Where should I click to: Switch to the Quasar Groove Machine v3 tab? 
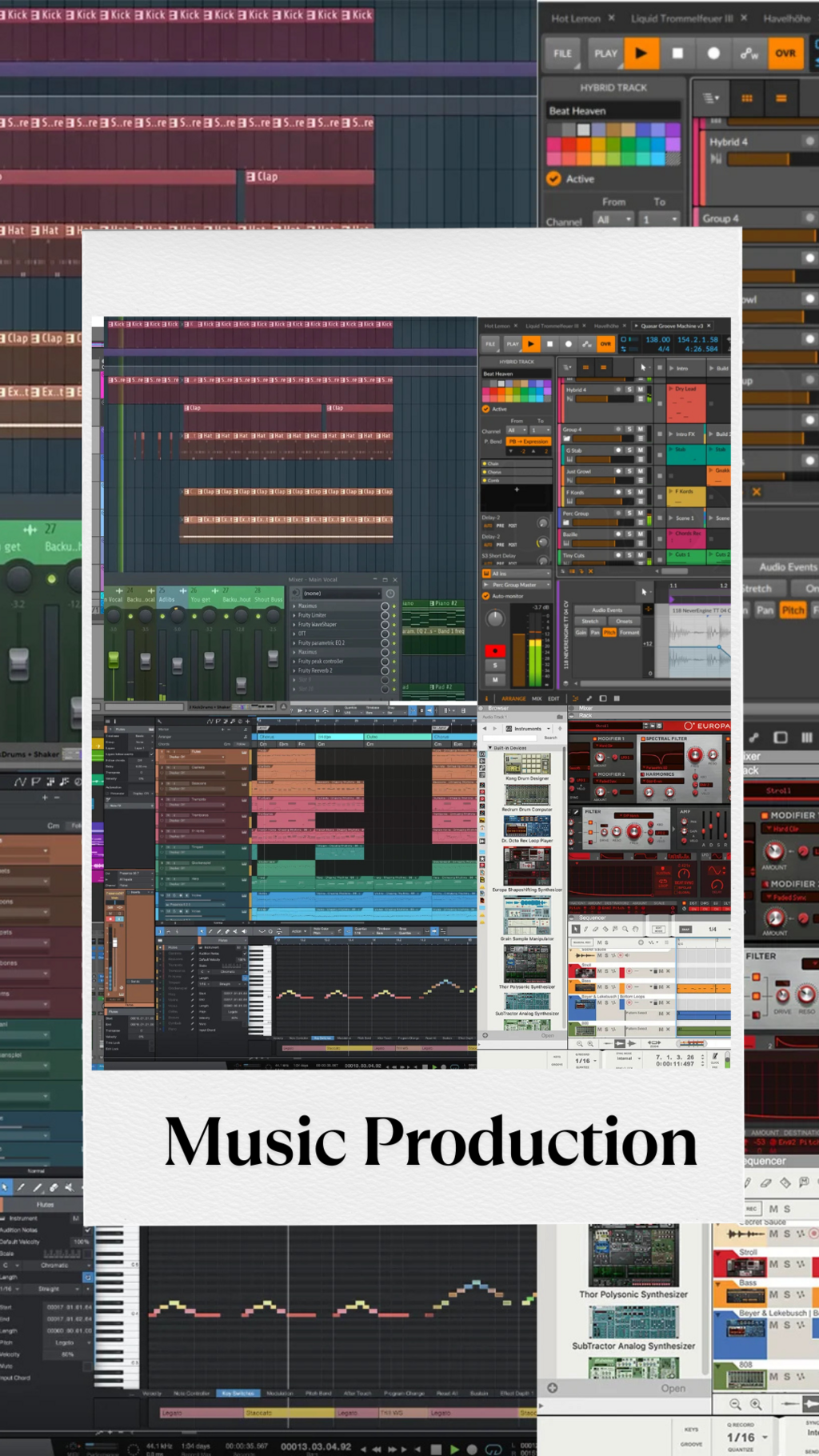(672, 326)
